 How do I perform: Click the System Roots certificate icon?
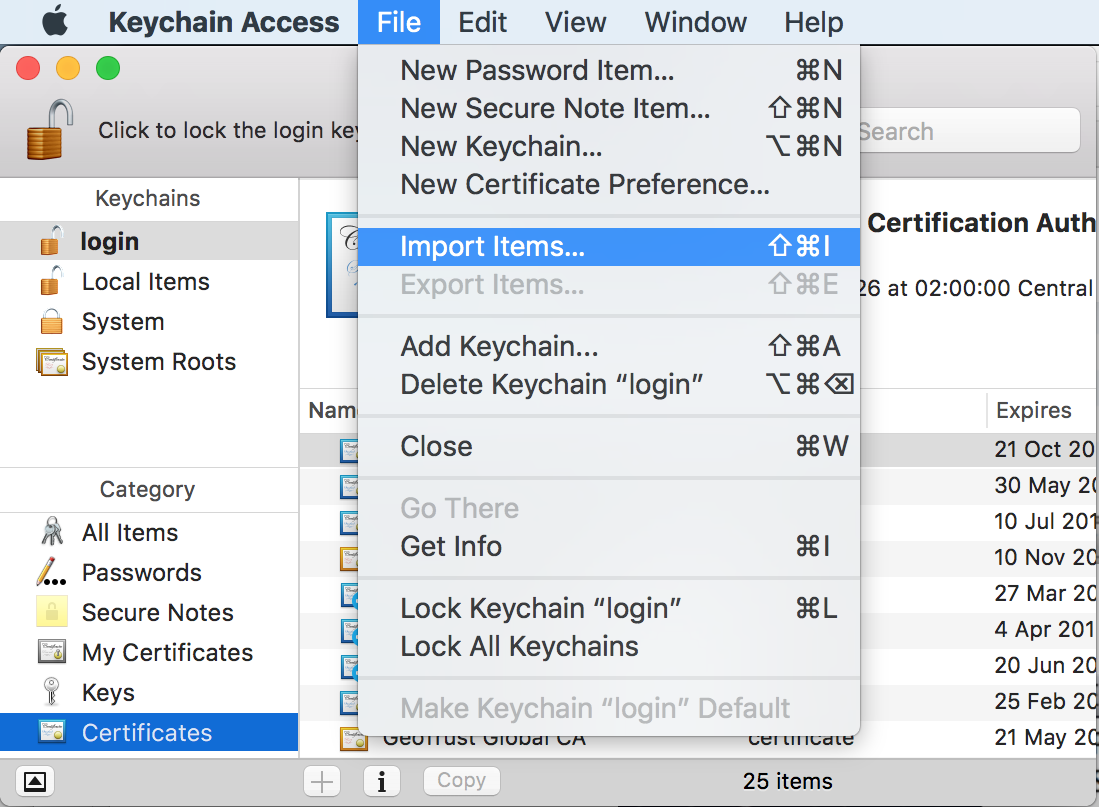coord(52,362)
